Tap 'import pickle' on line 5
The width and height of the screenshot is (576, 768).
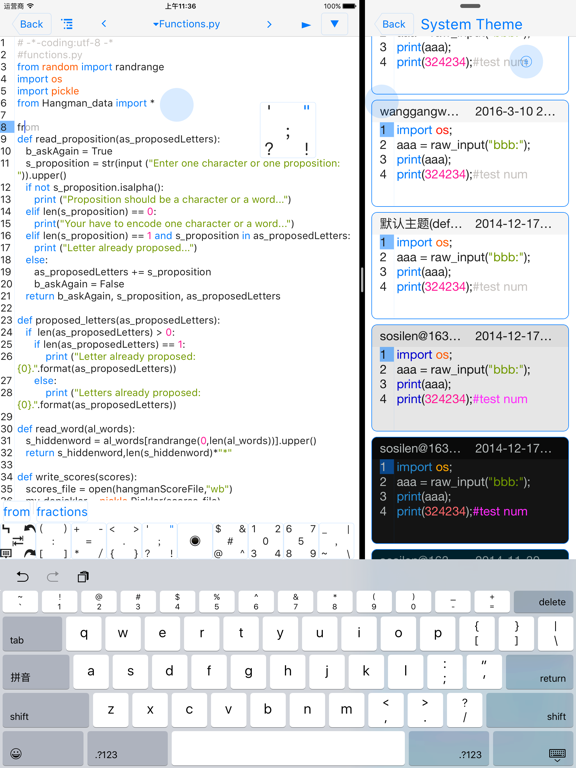click(x=48, y=91)
